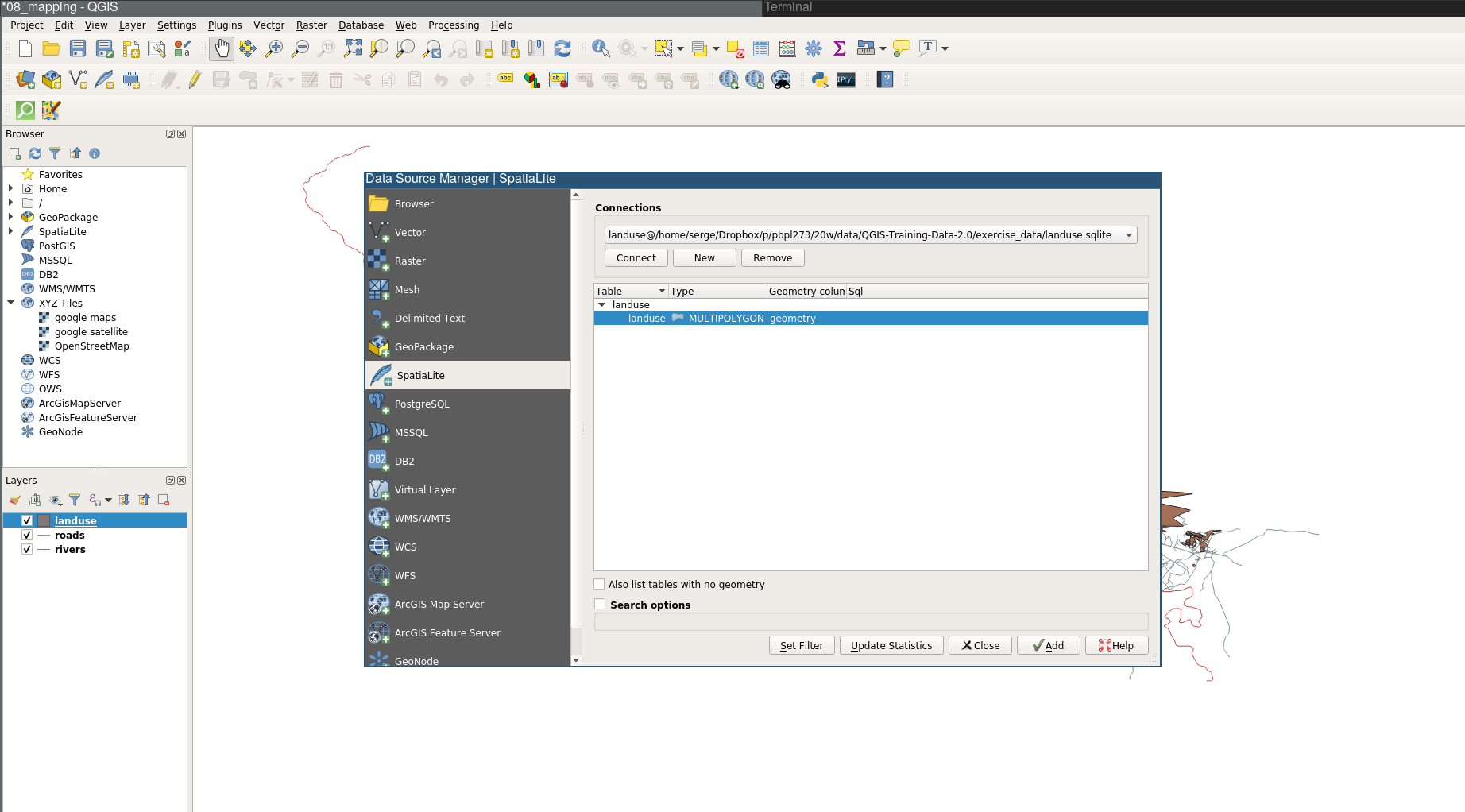The width and height of the screenshot is (1465, 812).
Task: Click the landuse layer color swatch
Action: point(44,520)
